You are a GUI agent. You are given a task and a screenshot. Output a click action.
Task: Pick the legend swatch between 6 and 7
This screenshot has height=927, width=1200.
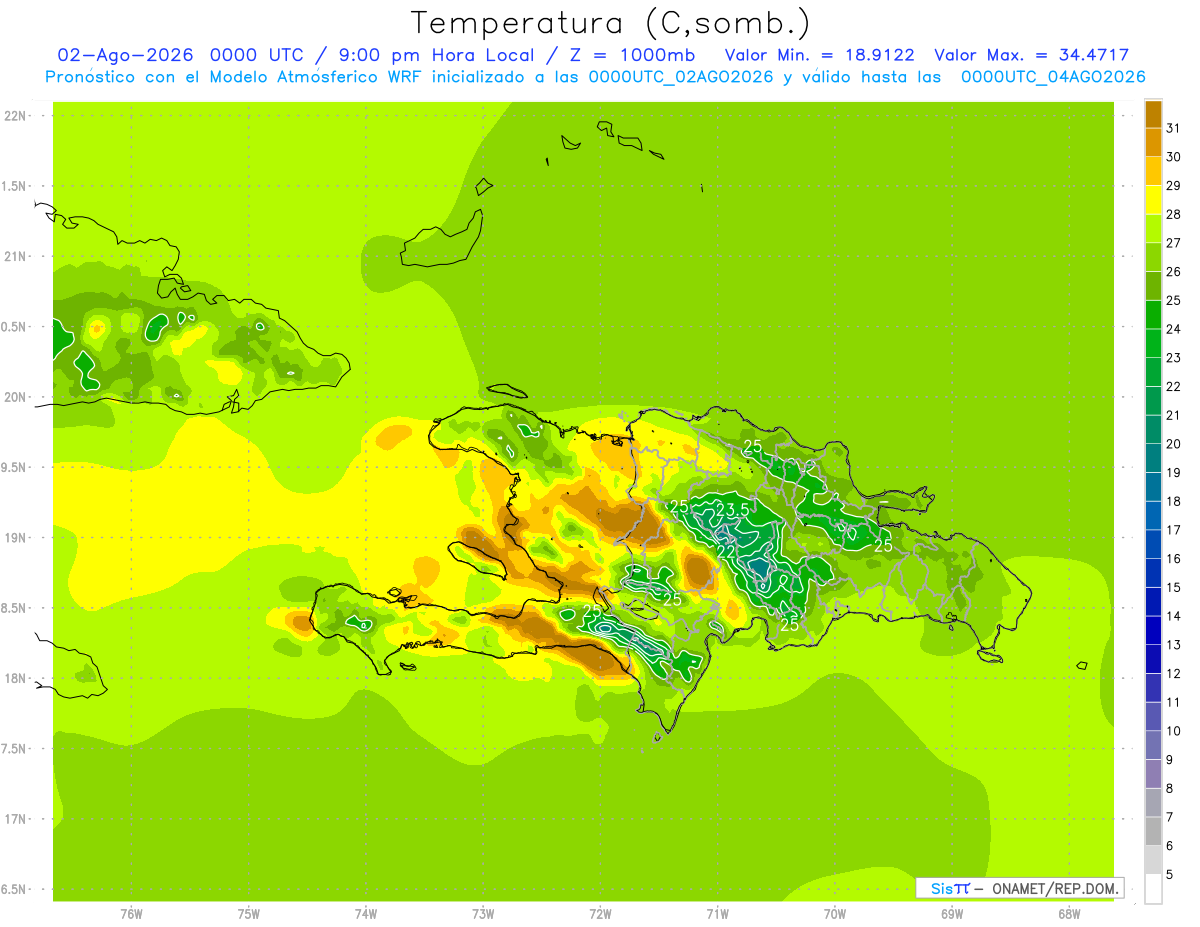click(1153, 831)
